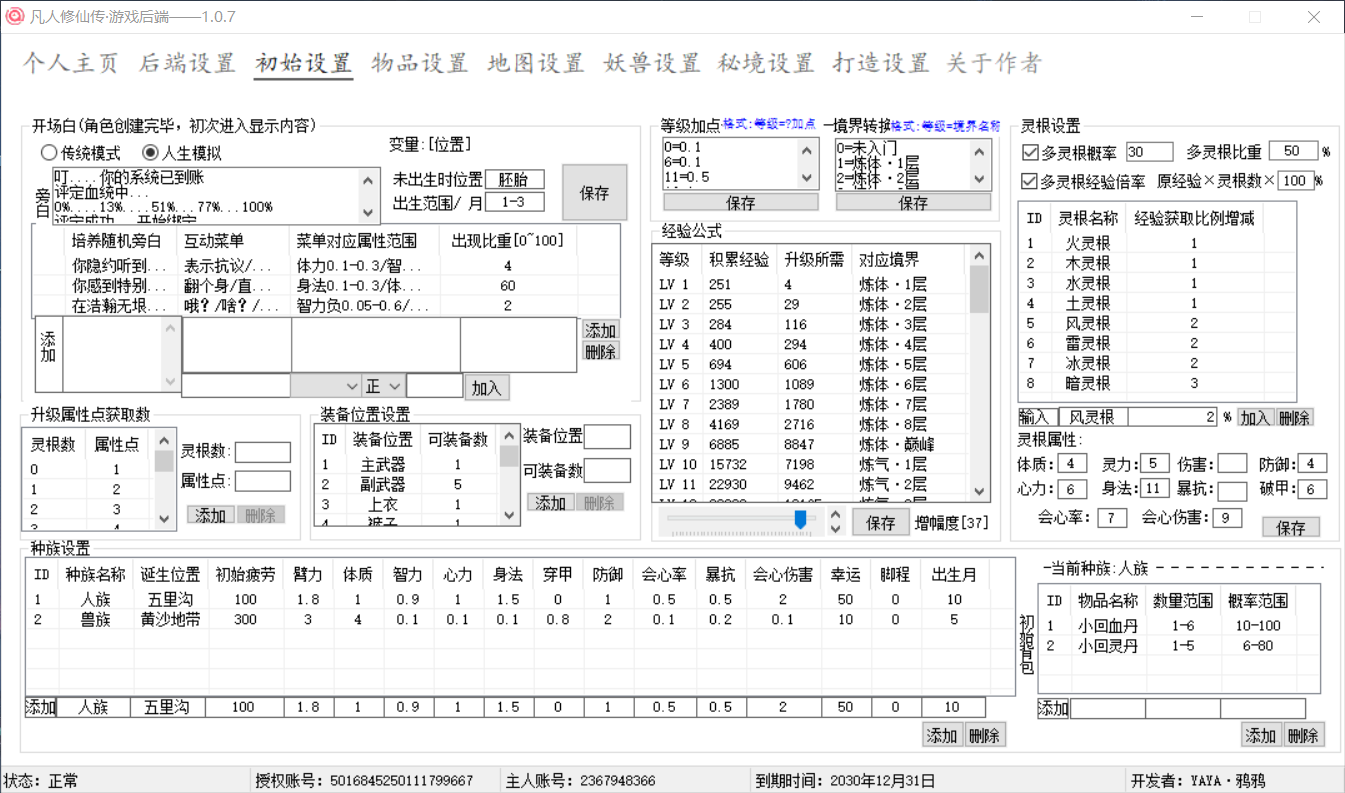Click the 出生范围/月 input field
The height and width of the screenshot is (793, 1345).
coord(515,202)
